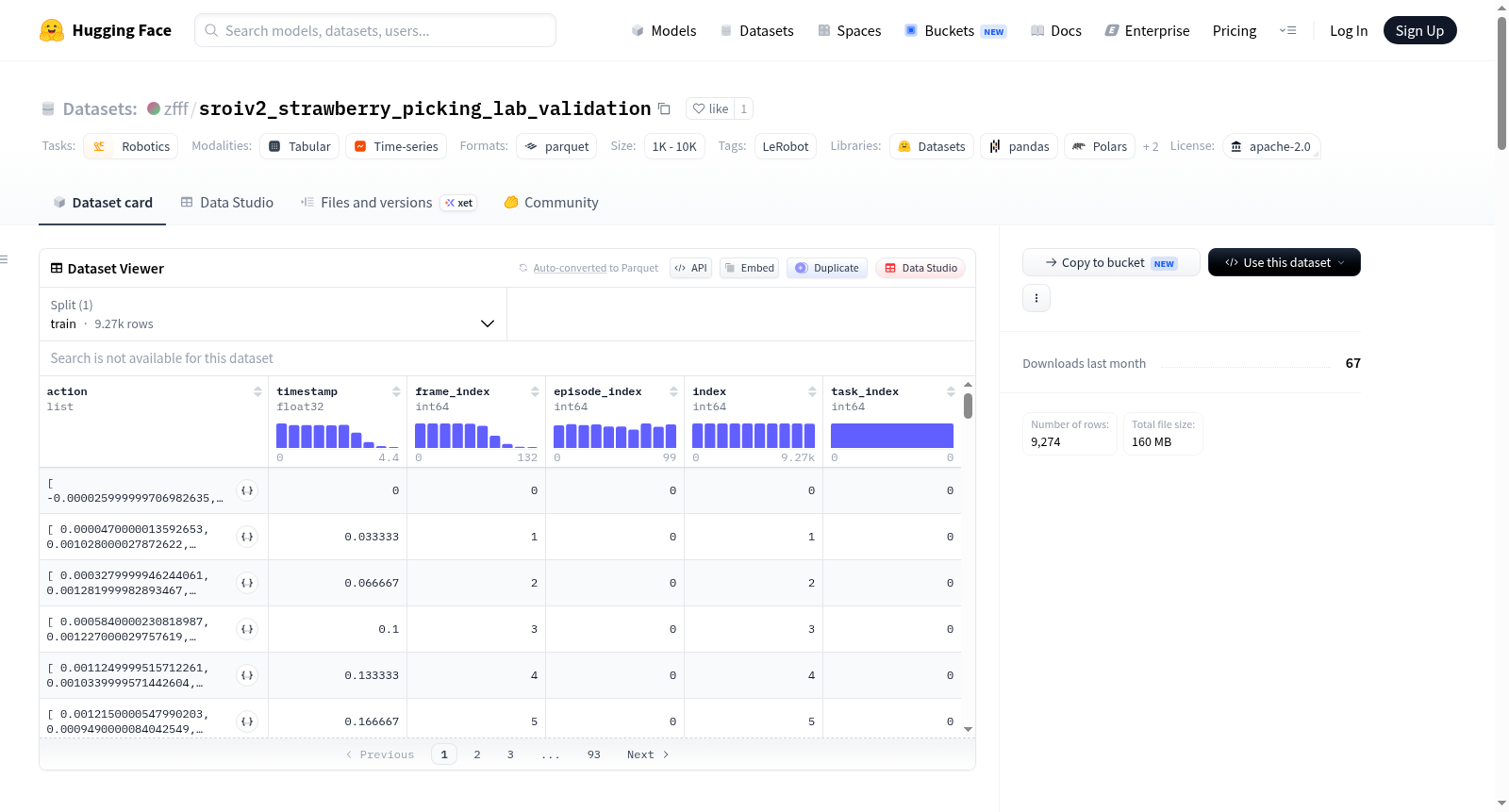
Task: Click the search models, datasets, users field
Action: pos(375,30)
